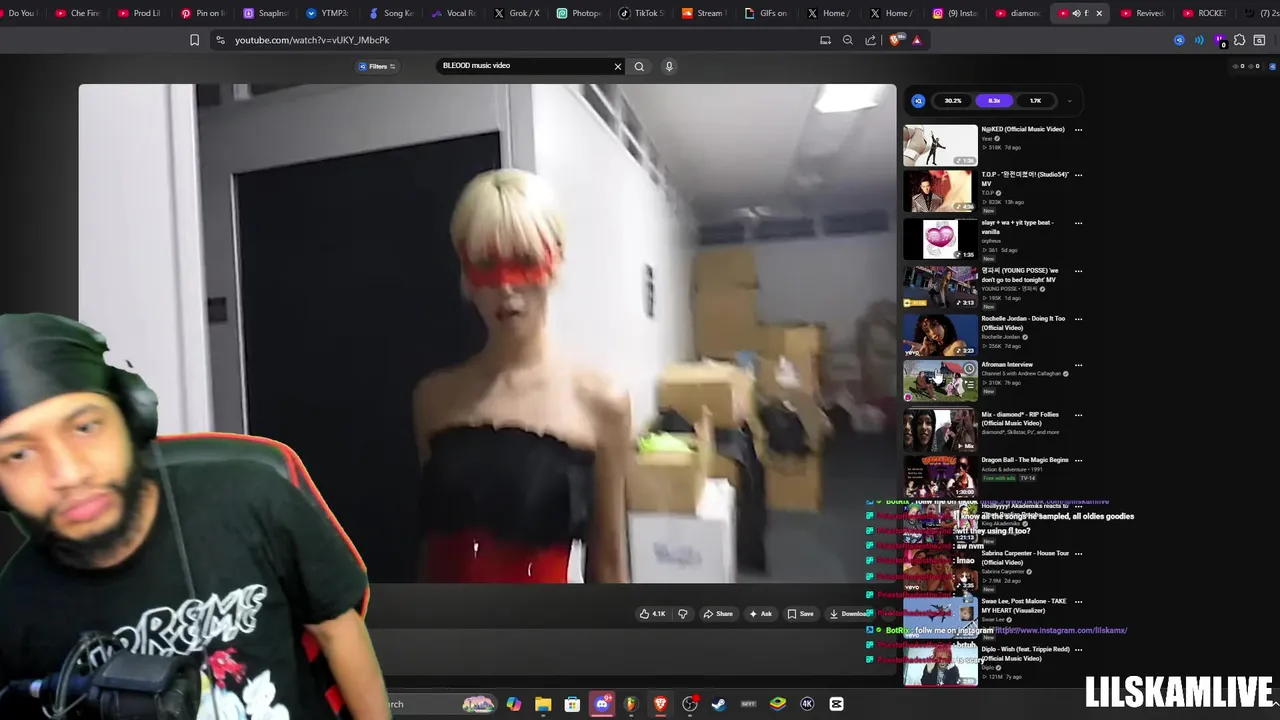Open the Ask button under the video
The width and height of the screenshot is (1280, 720).
click(x=761, y=614)
